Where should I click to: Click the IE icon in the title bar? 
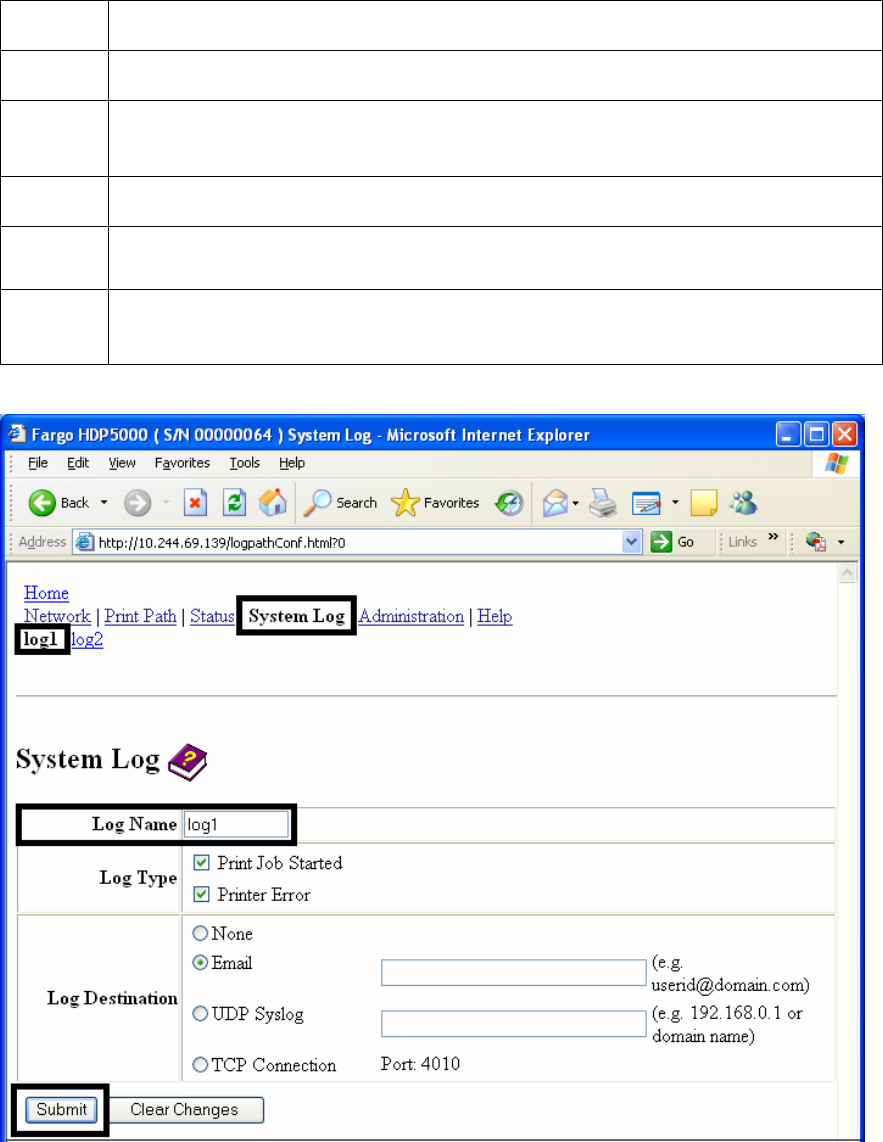pyautogui.click(x=17, y=434)
